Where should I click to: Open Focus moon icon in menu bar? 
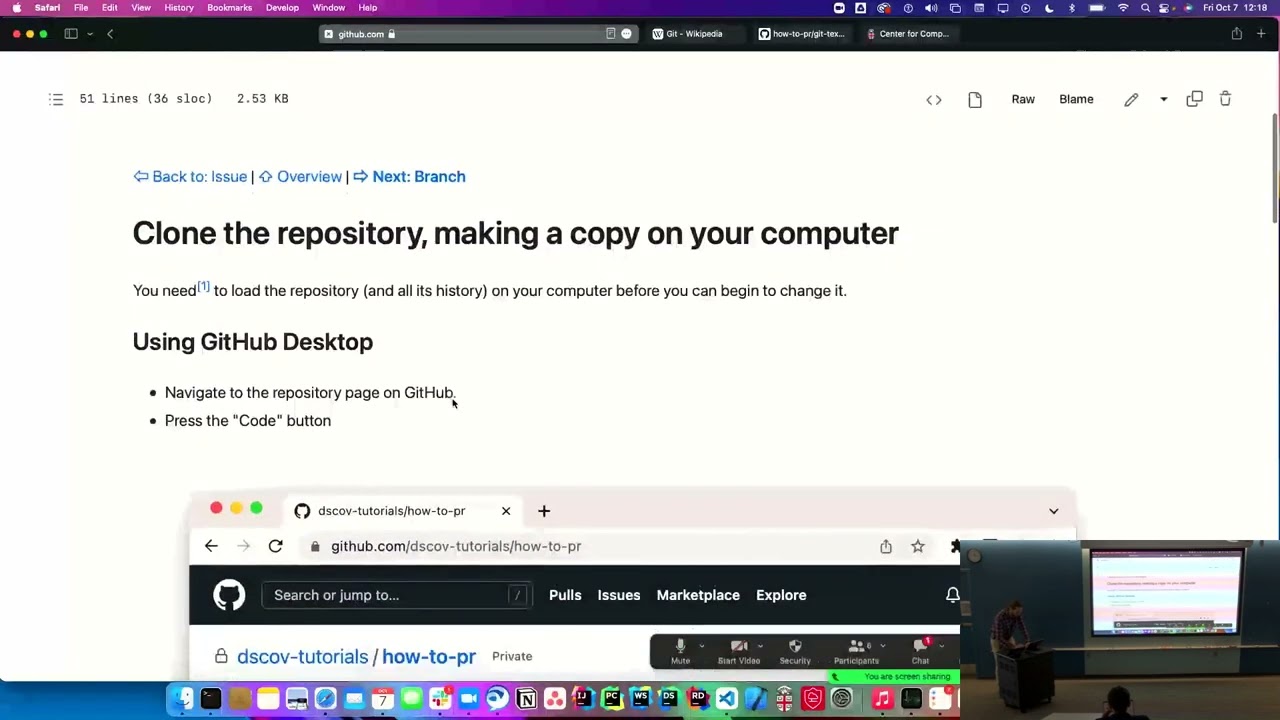point(1049,8)
